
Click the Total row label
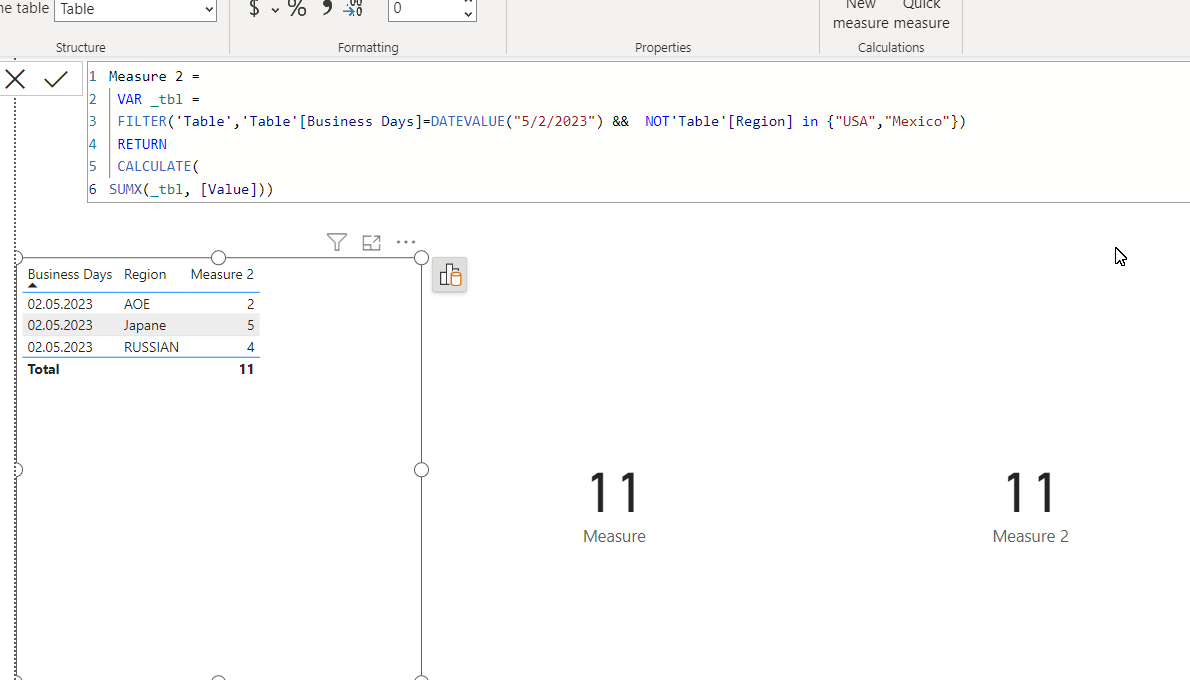click(43, 369)
